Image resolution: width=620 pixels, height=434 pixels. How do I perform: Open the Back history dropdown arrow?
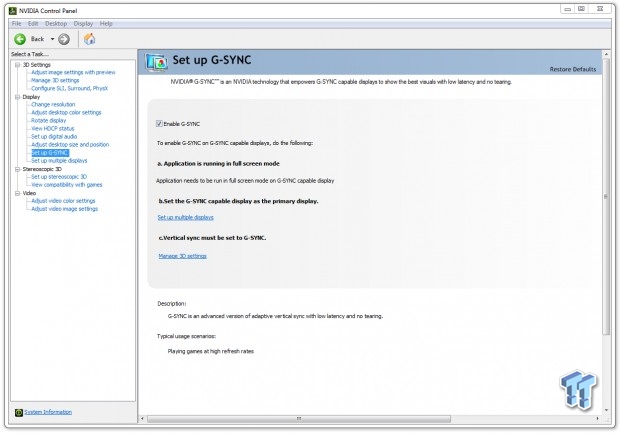click(52, 39)
